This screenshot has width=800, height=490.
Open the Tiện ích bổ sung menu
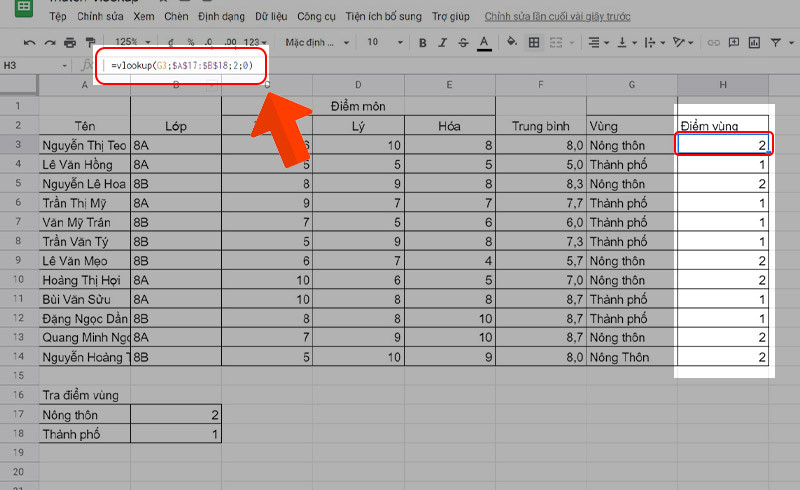(x=384, y=16)
